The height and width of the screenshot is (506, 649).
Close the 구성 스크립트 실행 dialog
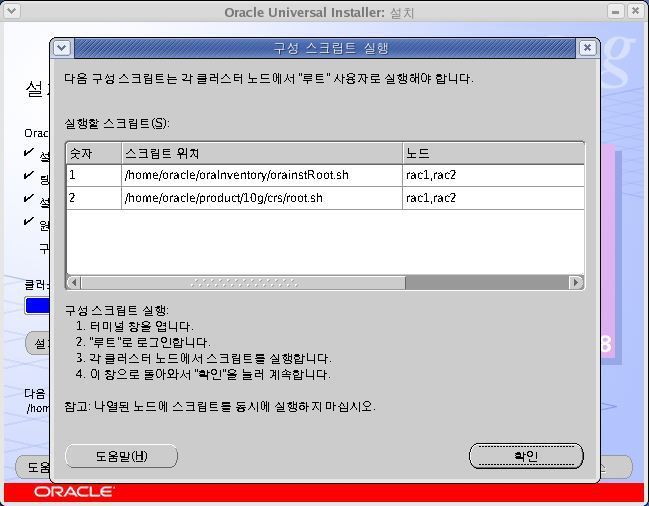(x=587, y=48)
